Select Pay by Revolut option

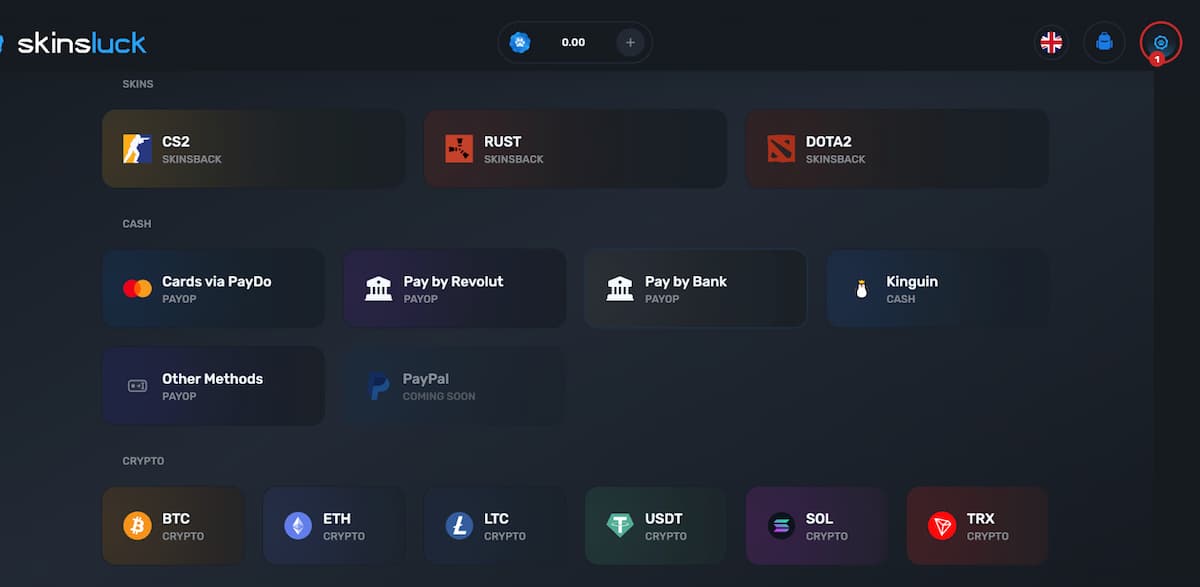pyautogui.click(x=455, y=288)
